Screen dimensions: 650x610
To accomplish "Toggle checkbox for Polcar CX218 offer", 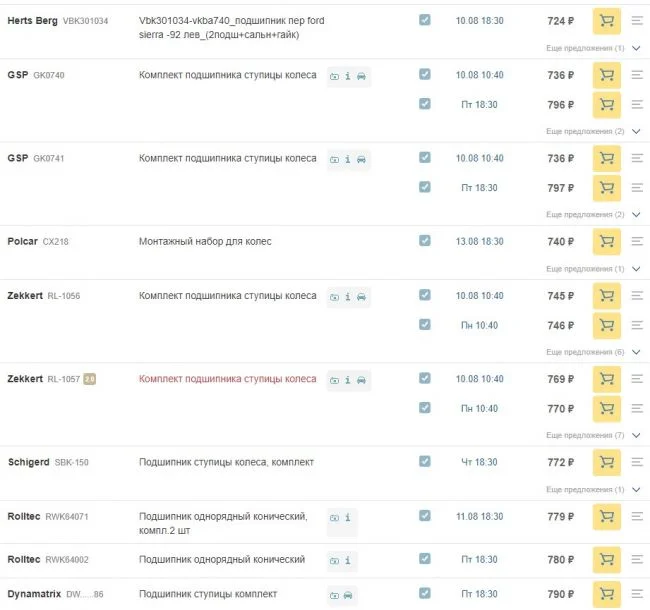I will tap(425, 240).
